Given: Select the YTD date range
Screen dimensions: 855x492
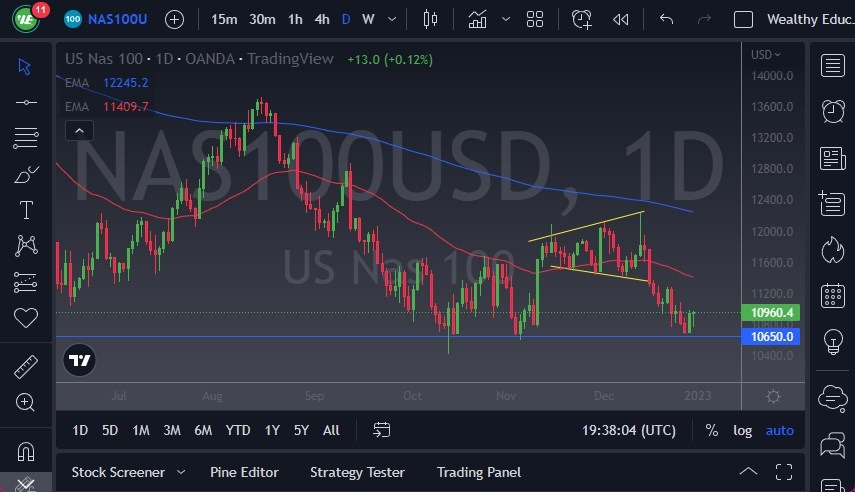Looking at the screenshot, I should click(238, 430).
